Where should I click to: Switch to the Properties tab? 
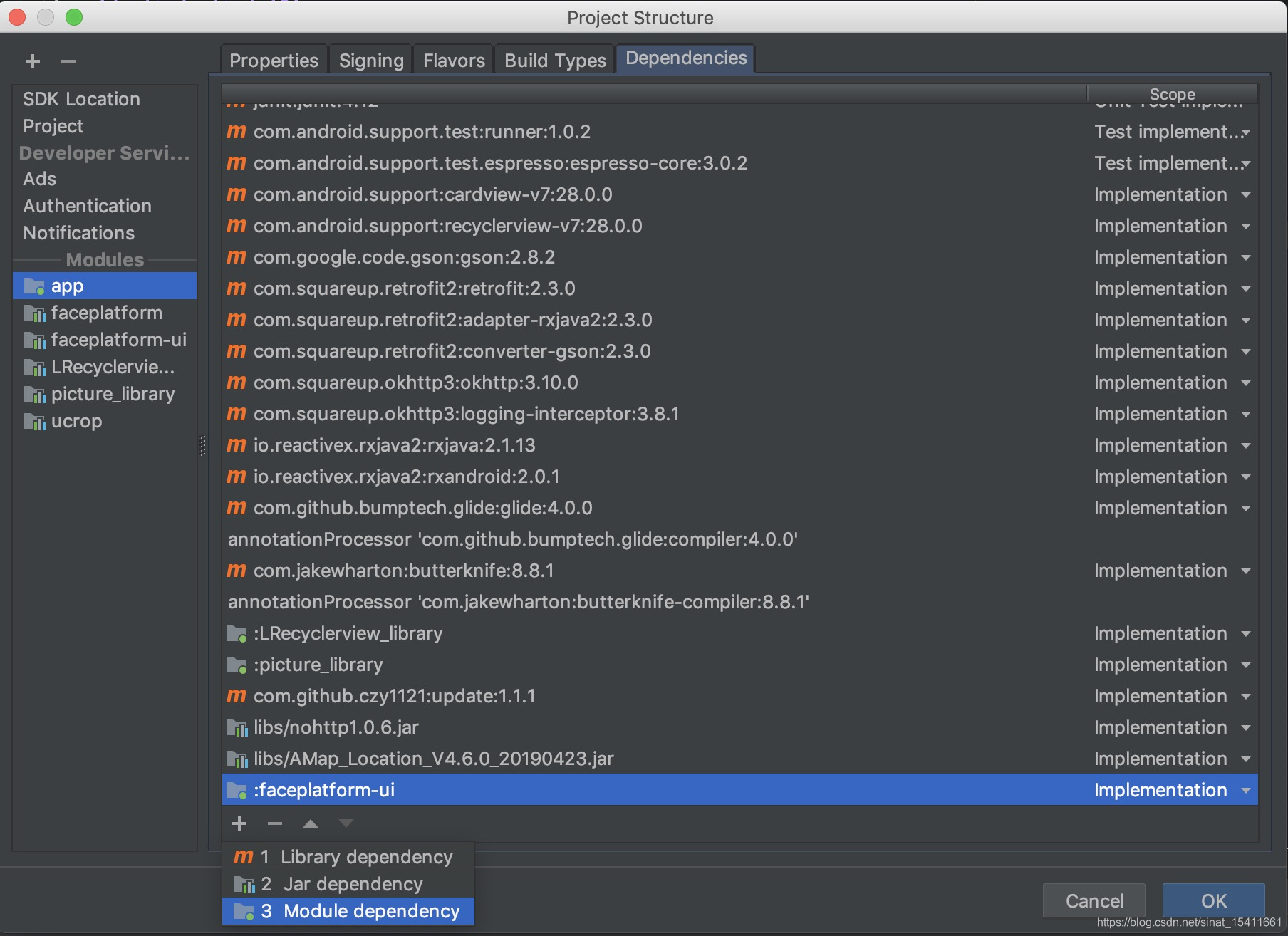pos(274,60)
